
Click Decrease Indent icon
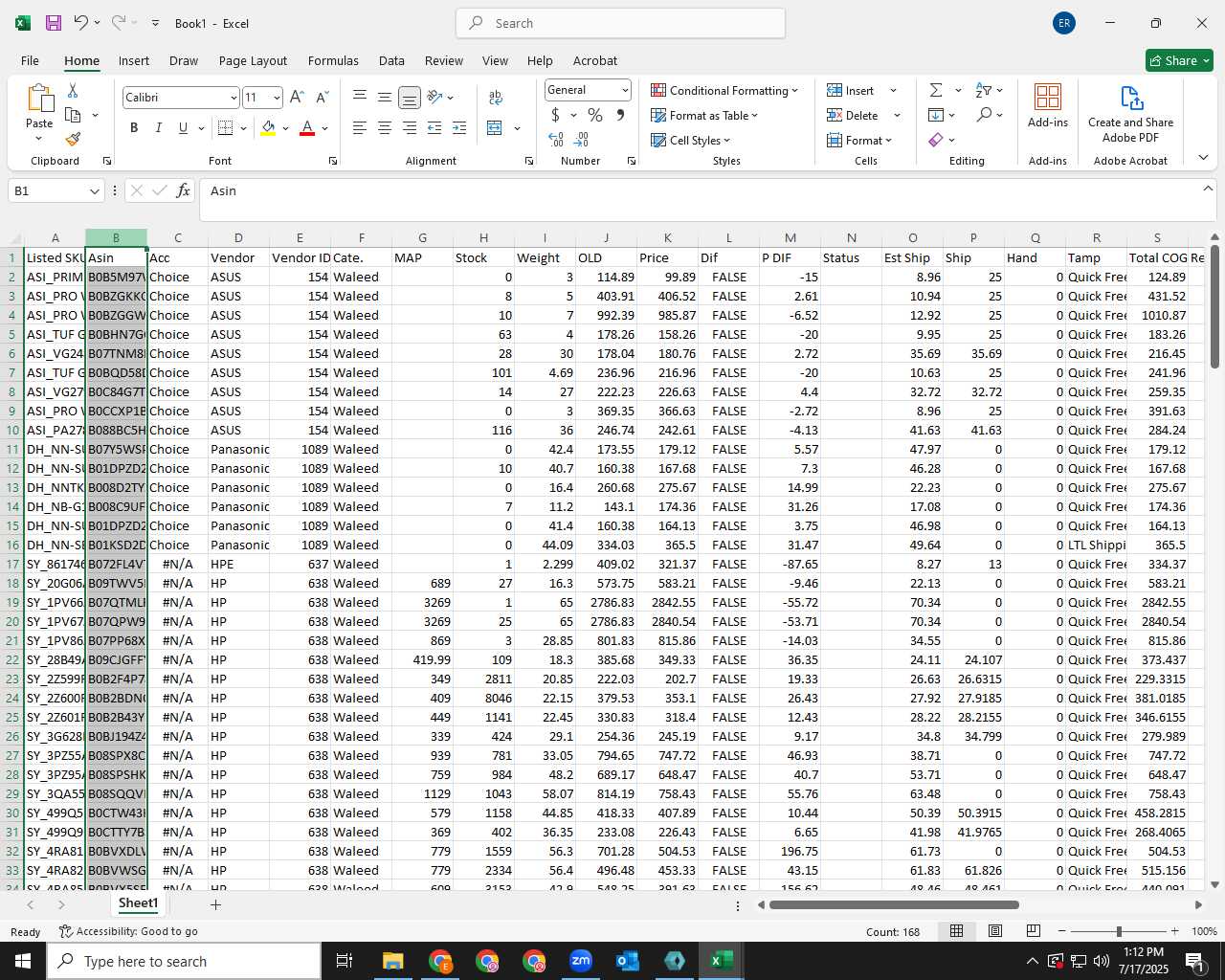(x=434, y=127)
